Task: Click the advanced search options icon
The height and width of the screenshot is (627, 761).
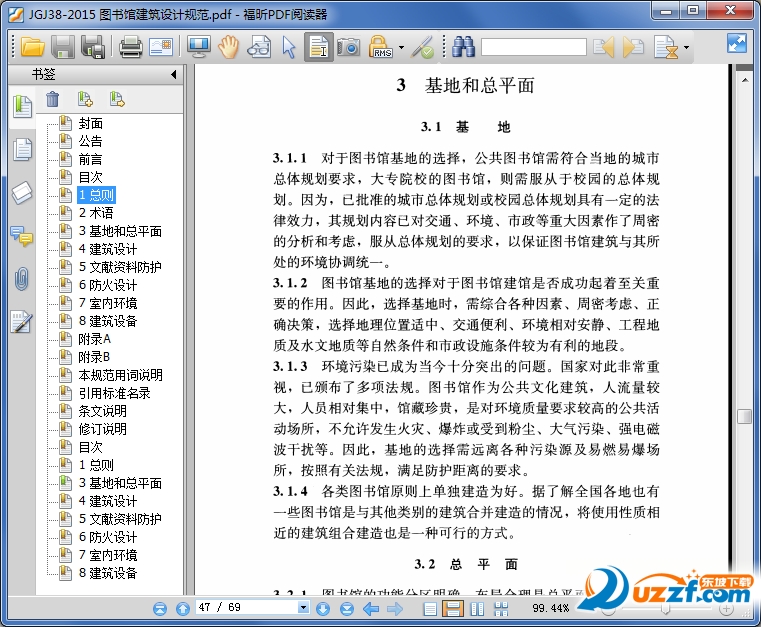Action: [665, 47]
